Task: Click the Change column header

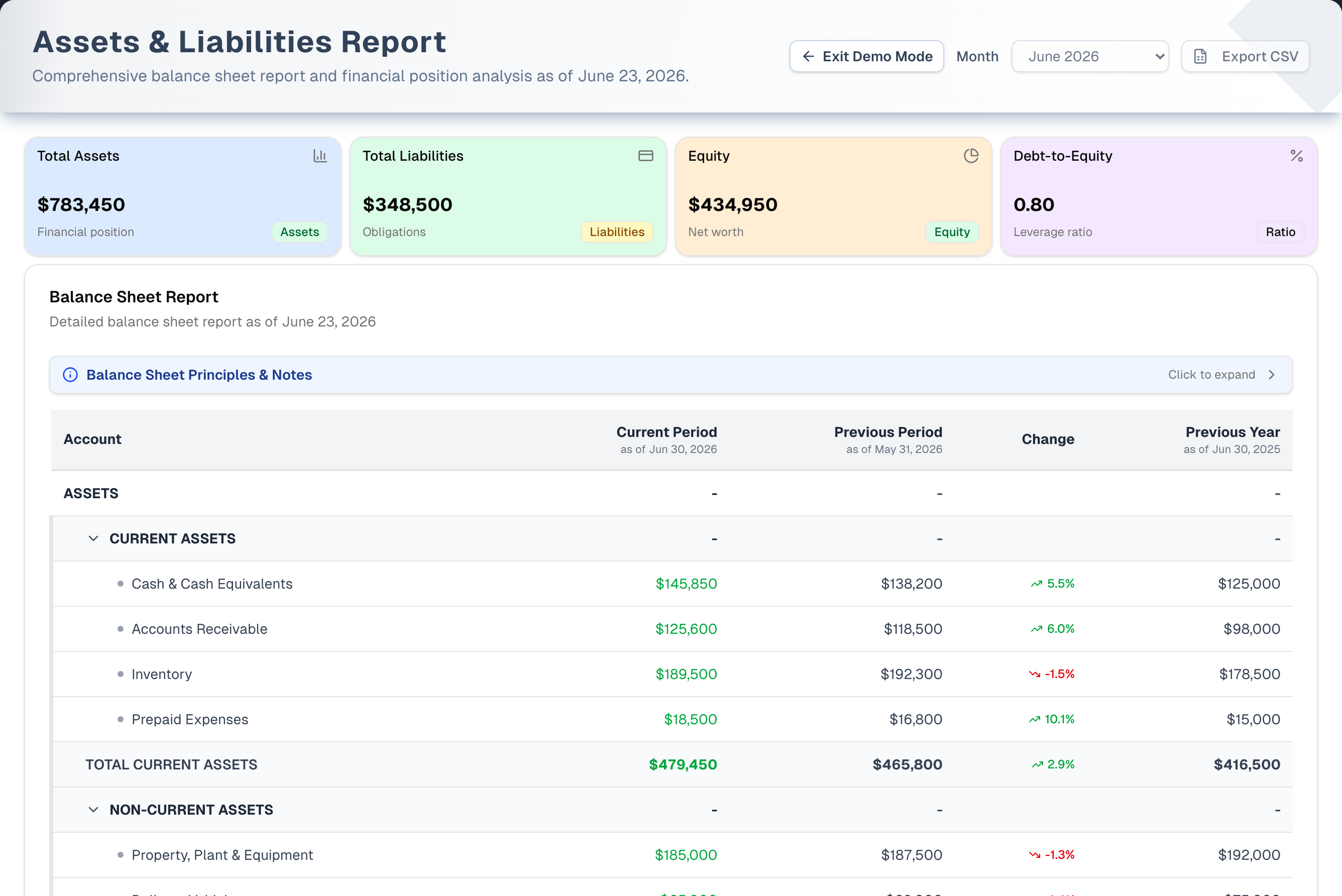Action: click(1048, 439)
